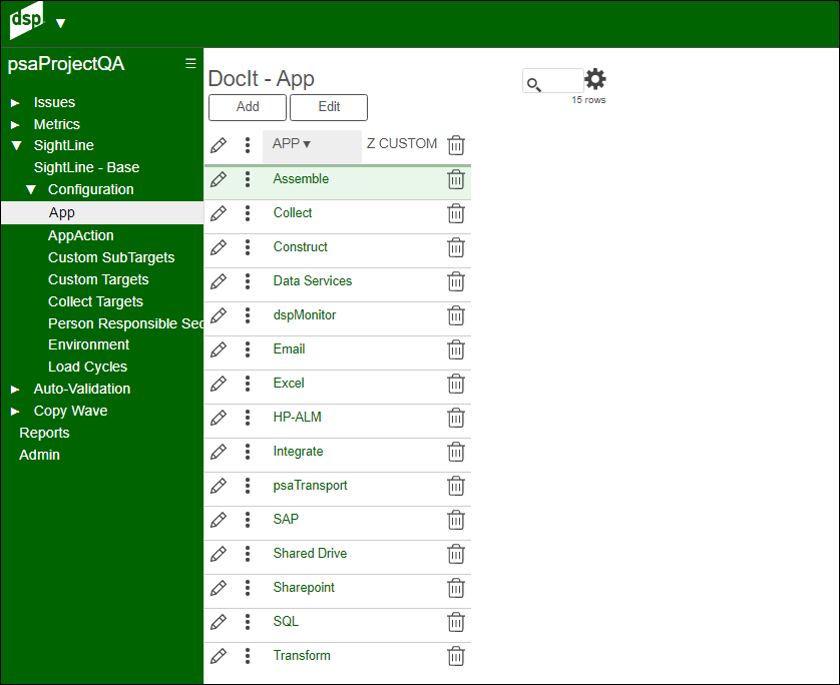This screenshot has height=685, width=840.
Task: Open the Assemble app link
Action: [x=301, y=179]
